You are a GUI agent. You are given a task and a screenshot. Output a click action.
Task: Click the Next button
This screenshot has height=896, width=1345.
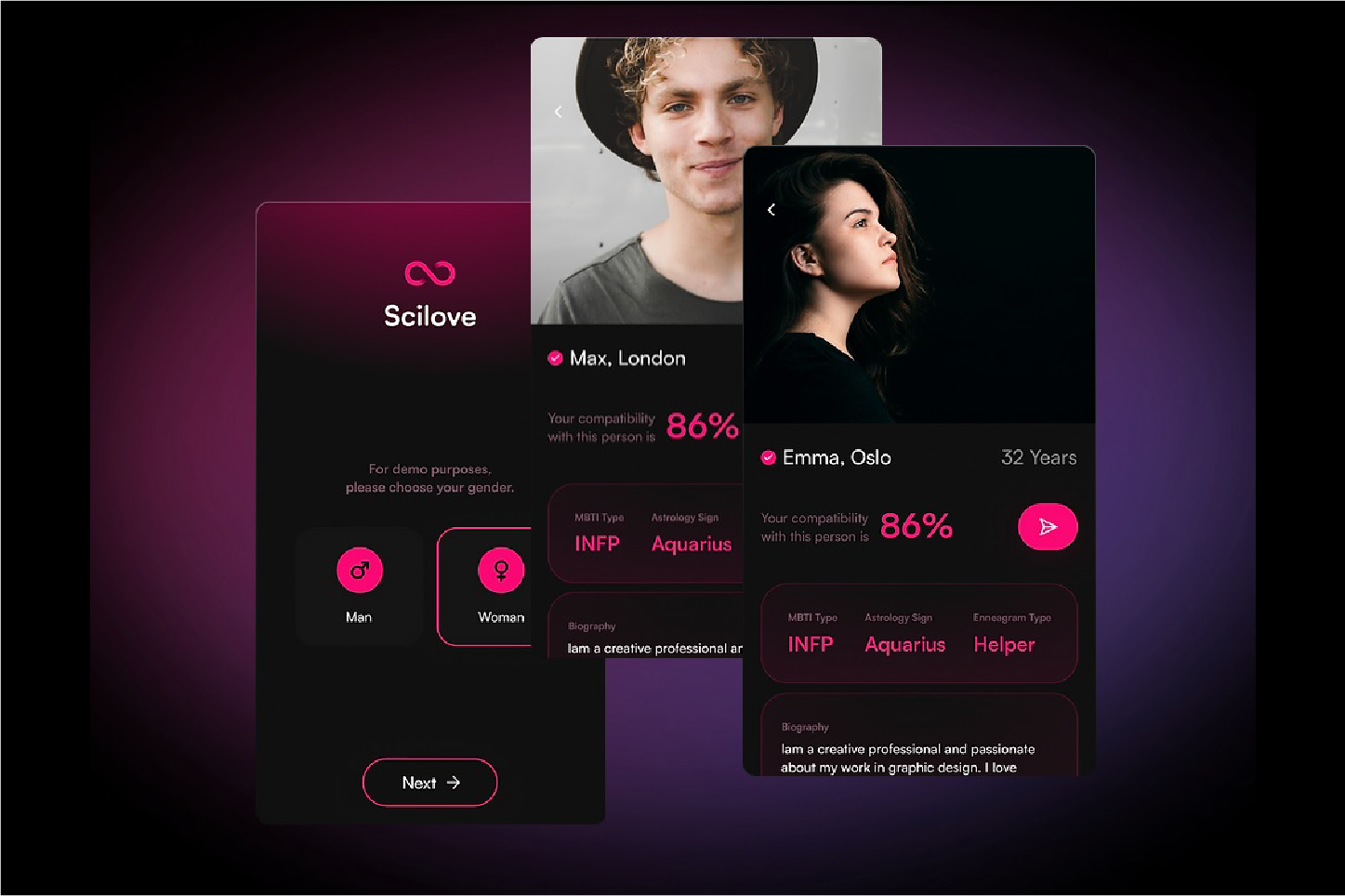click(429, 783)
